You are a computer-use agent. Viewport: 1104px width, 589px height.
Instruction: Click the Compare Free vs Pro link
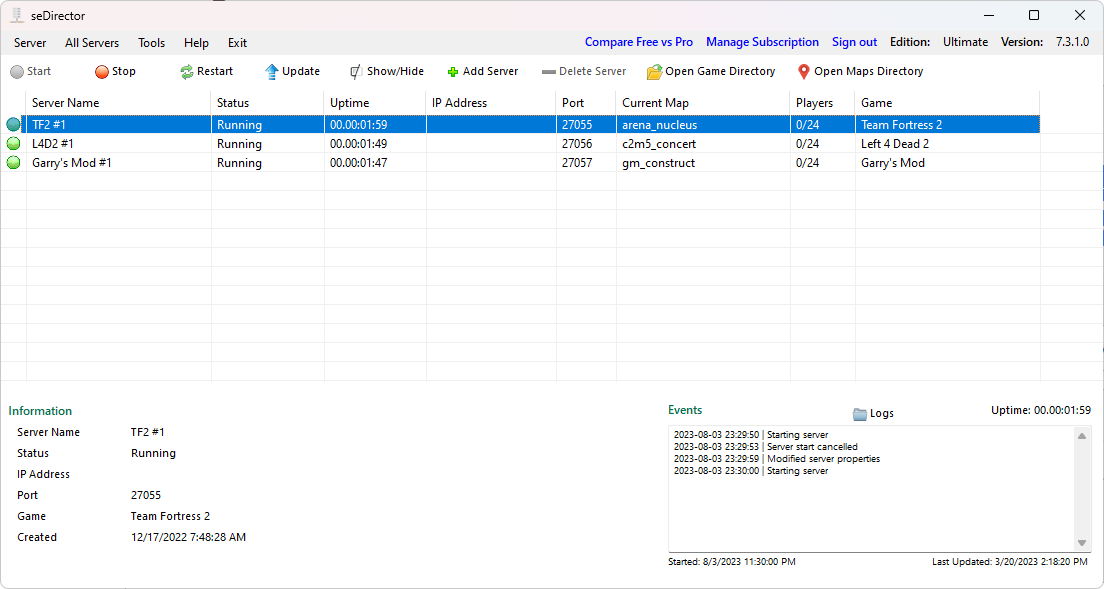coord(638,42)
